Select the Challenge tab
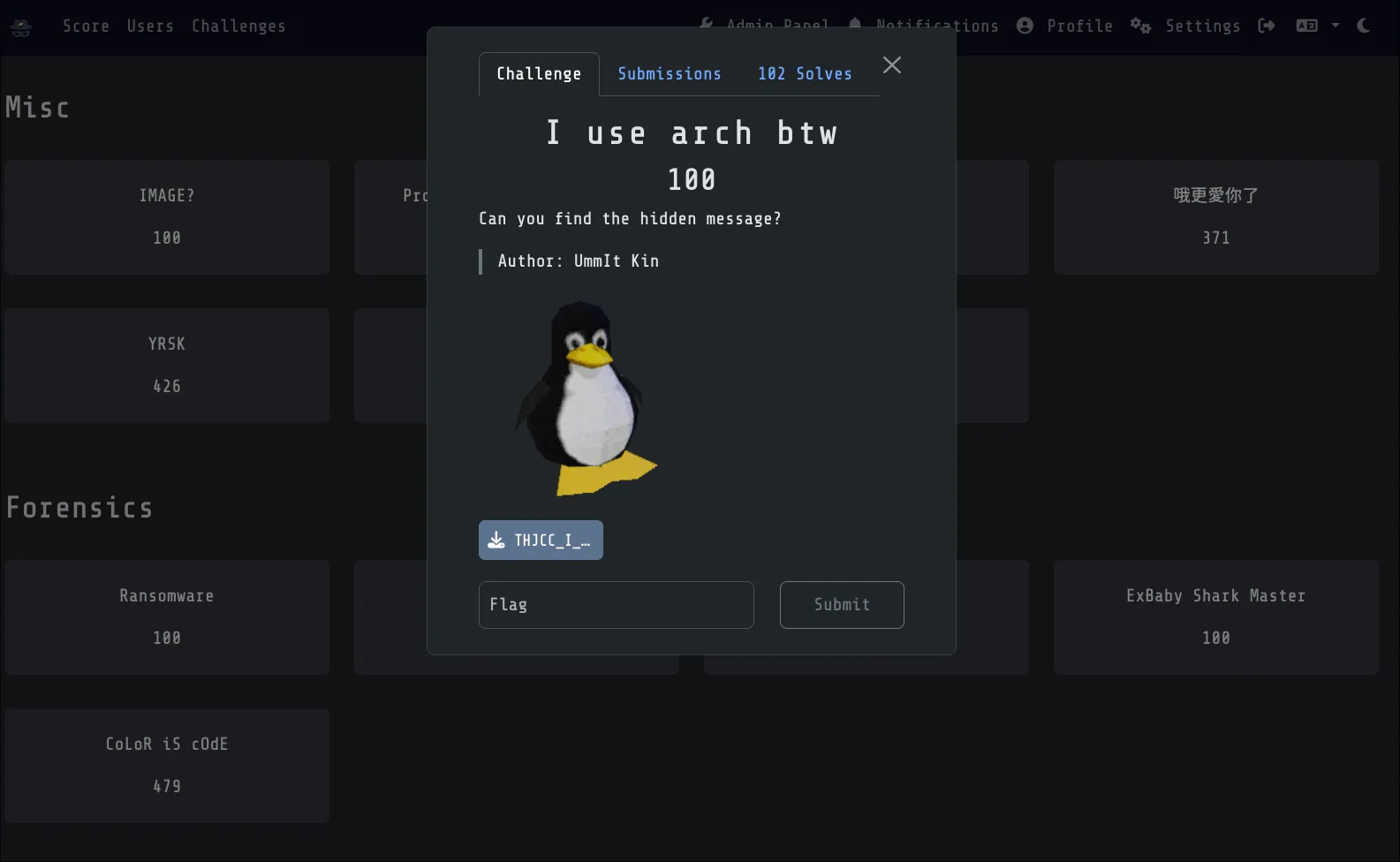The height and width of the screenshot is (862, 1400). coord(539,74)
